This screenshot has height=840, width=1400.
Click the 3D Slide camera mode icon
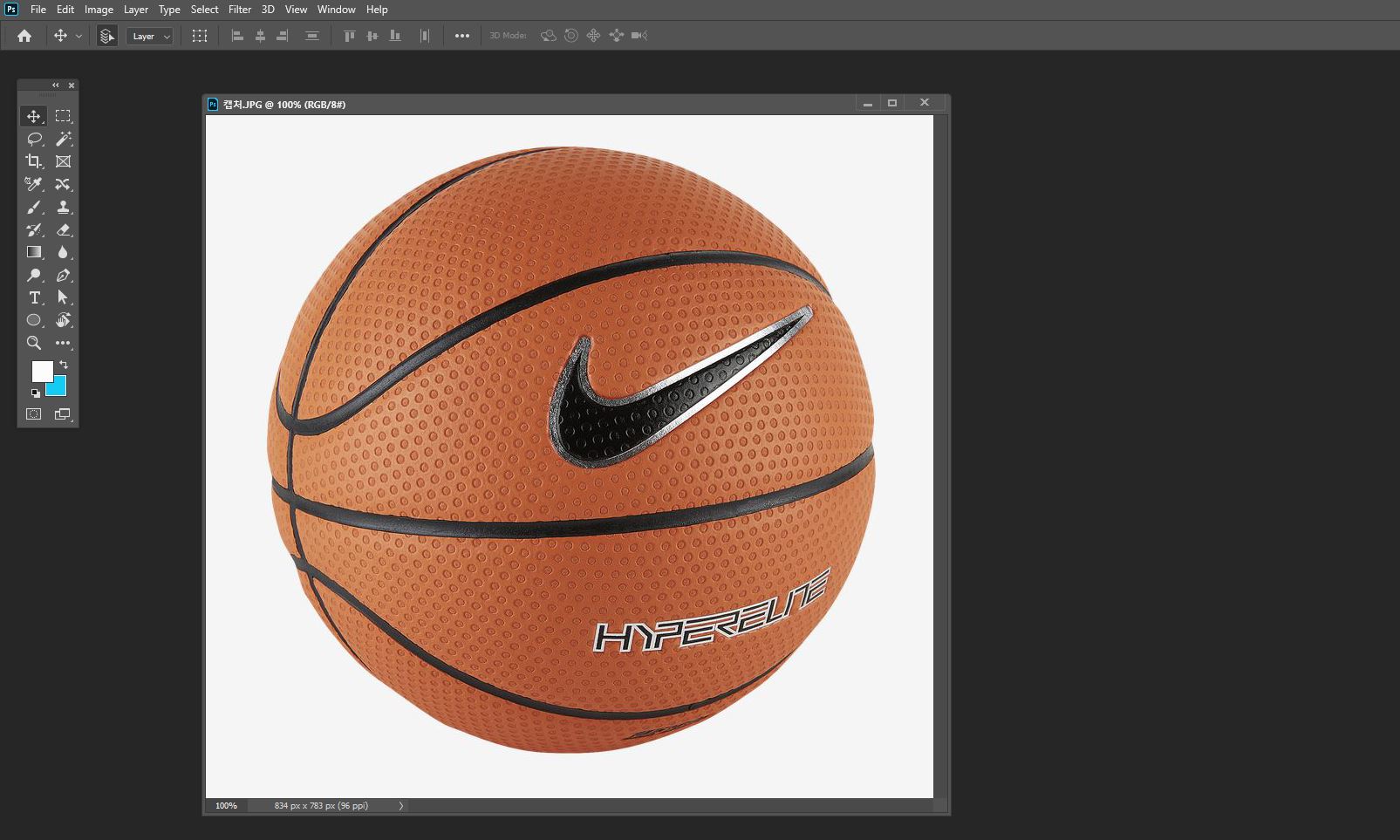(617, 36)
